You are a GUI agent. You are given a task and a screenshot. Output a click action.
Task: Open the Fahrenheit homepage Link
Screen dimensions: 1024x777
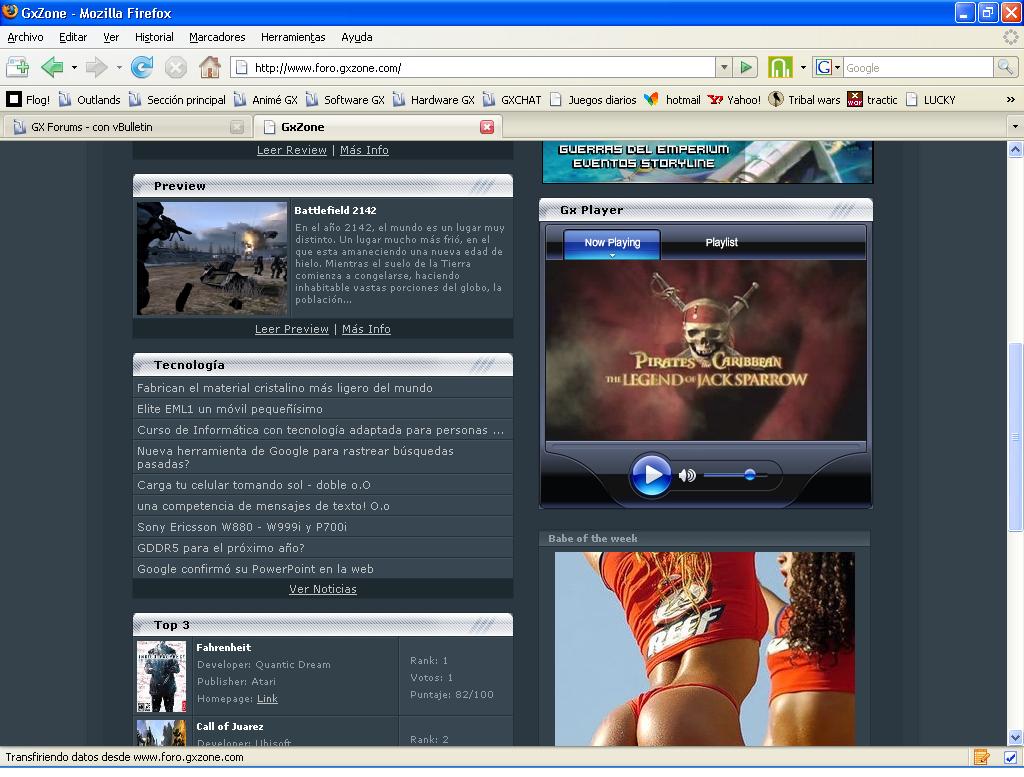[x=267, y=699]
